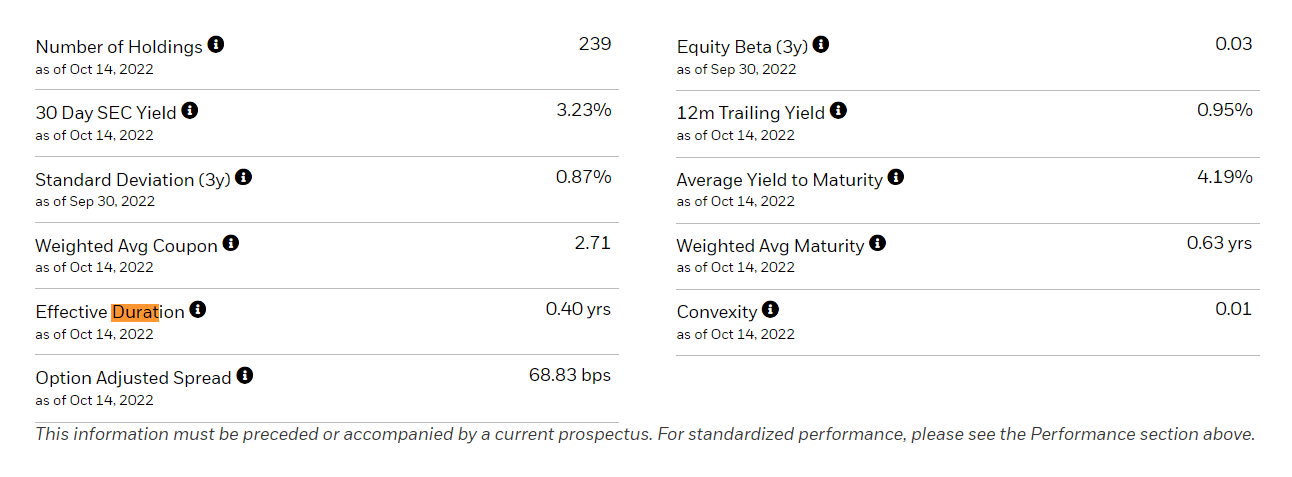Open the 30 Day SEC Yield info icon

pyautogui.click(x=190, y=111)
